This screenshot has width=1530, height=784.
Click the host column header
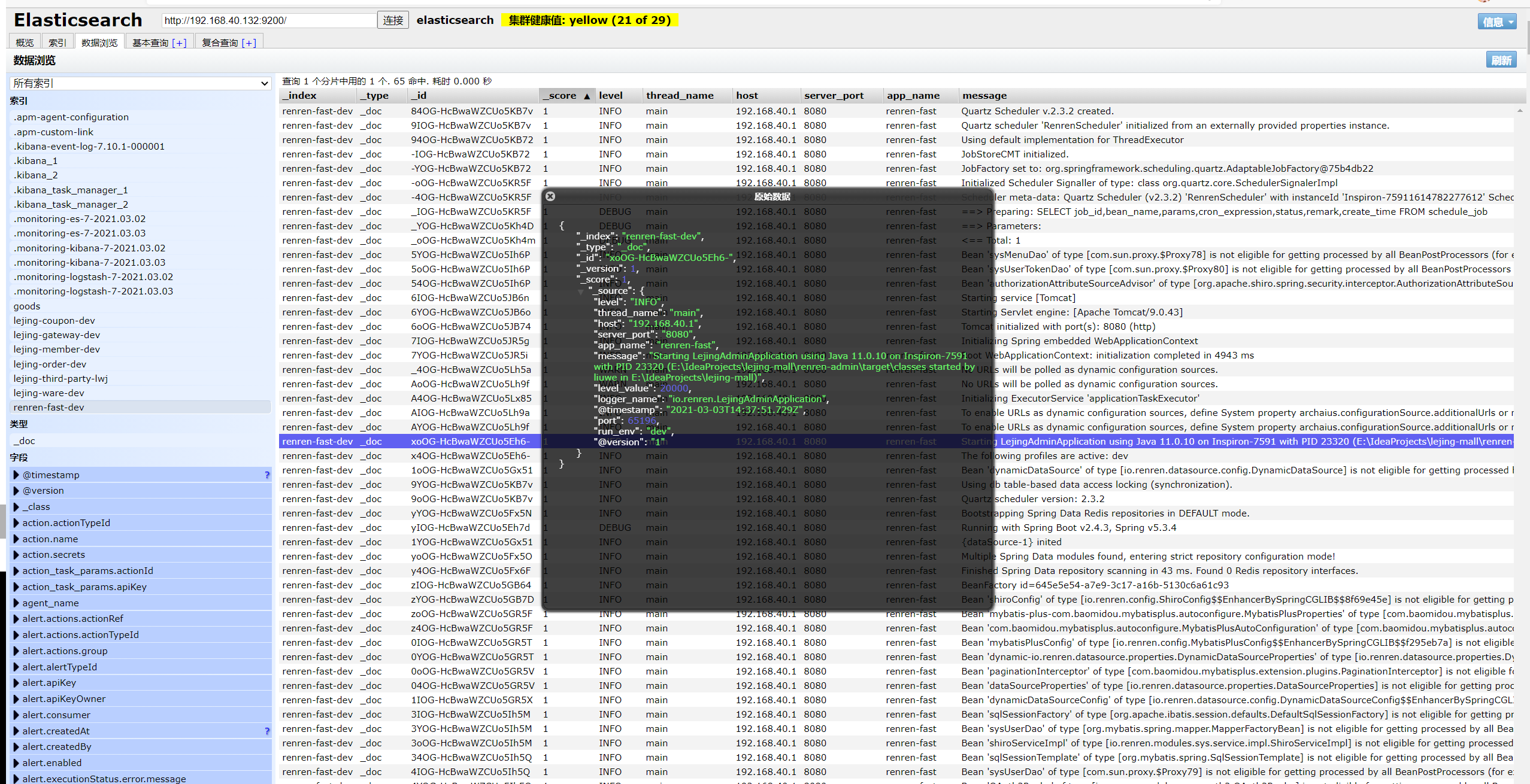coord(766,95)
